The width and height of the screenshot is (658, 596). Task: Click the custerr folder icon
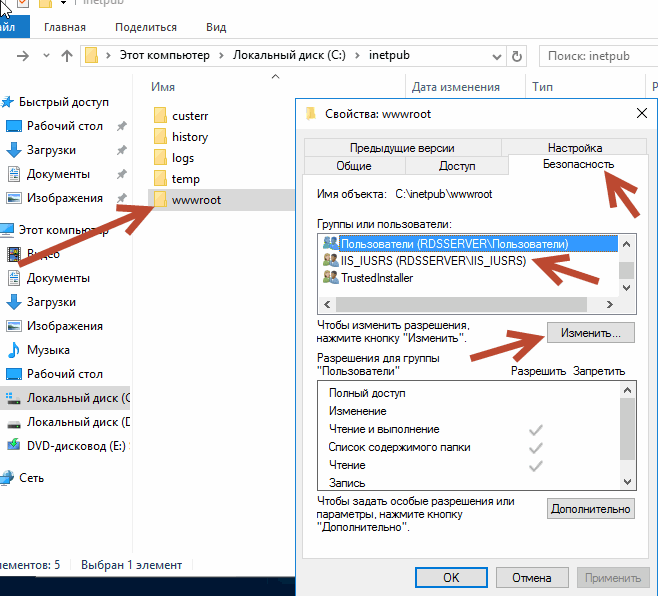click(160, 116)
